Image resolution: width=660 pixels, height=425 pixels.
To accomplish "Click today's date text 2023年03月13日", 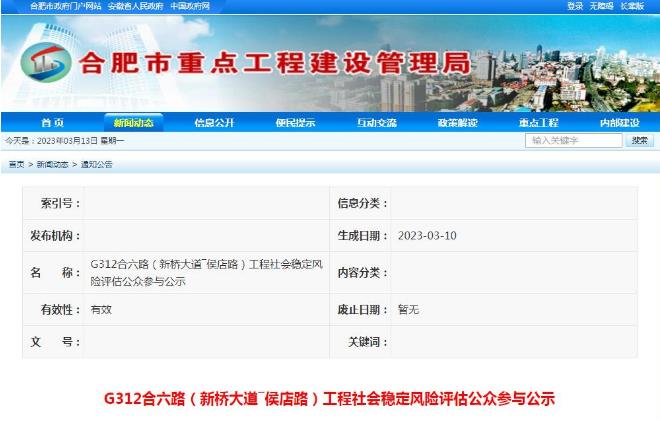I will tap(67, 141).
